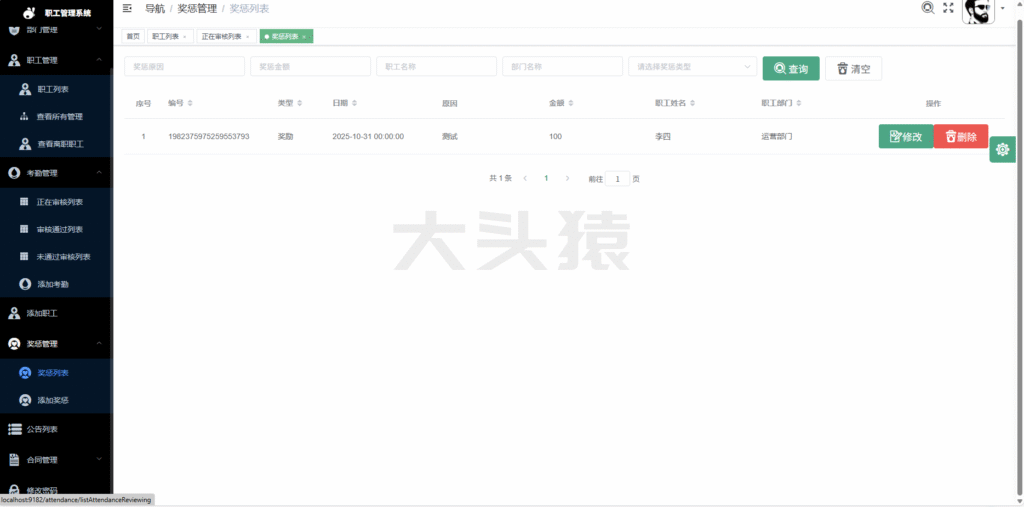Select the active 奖惩列表 tab
1024x507 pixels.
285,37
